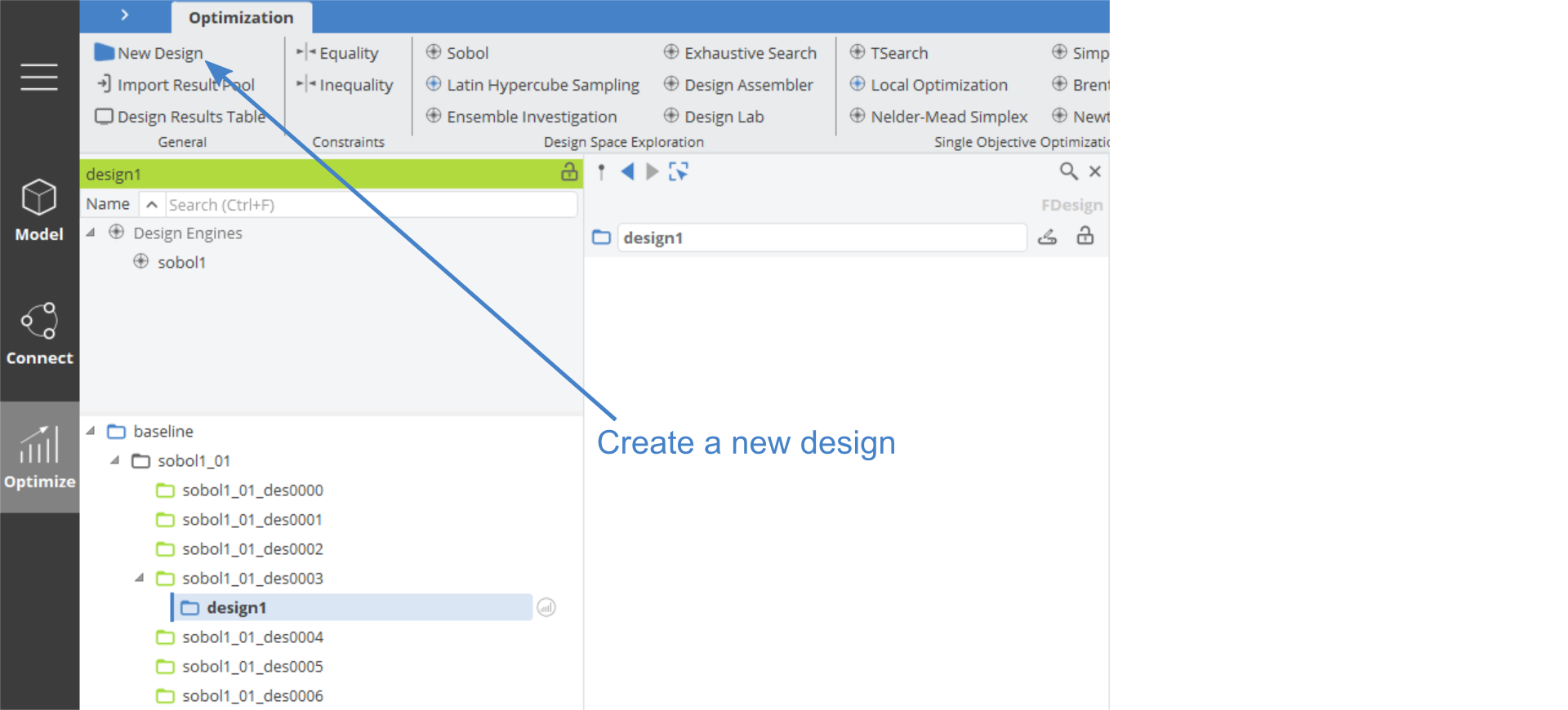Switch to Optimize workspace
The image size is (1568, 710).
39,457
